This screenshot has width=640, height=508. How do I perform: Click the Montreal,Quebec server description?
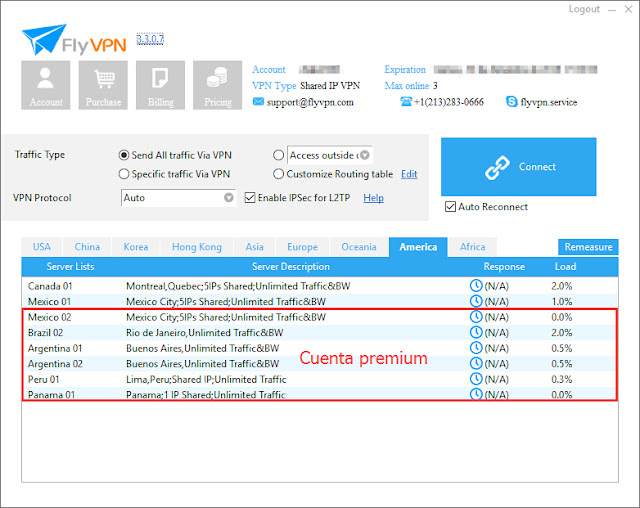click(238, 286)
